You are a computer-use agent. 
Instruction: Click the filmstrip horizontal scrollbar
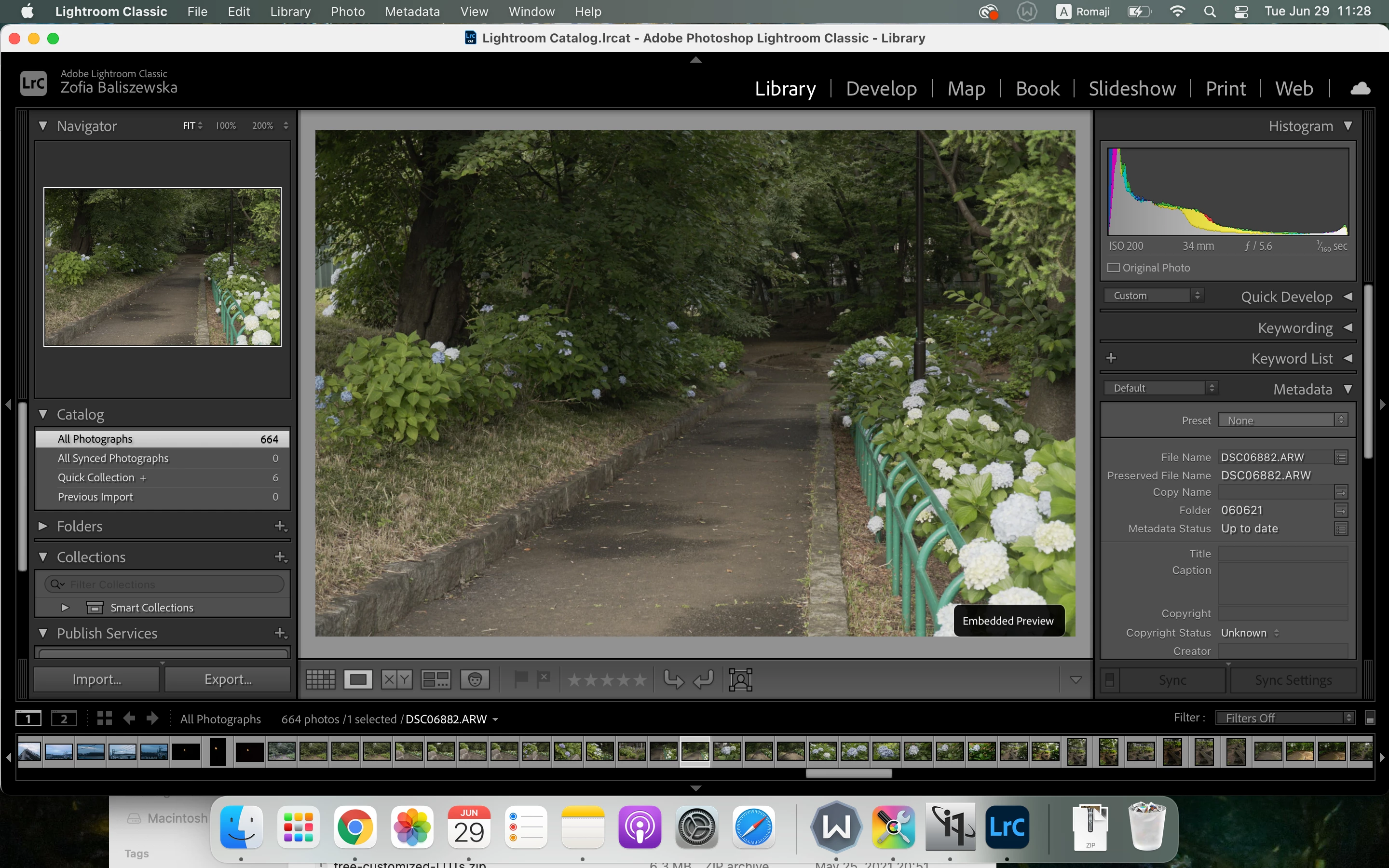point(848,773)
